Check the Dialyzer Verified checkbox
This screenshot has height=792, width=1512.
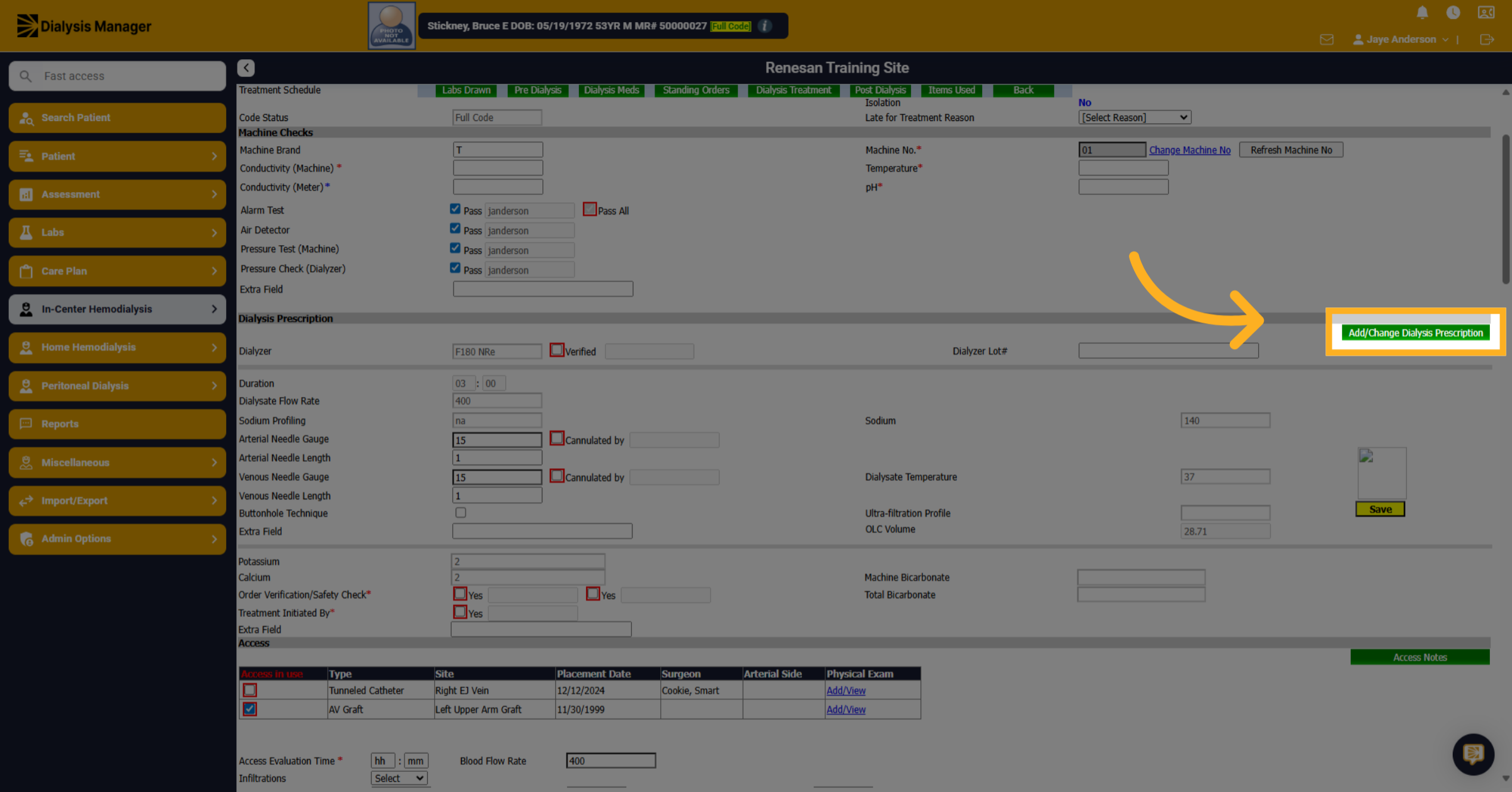tap(556, 350)
